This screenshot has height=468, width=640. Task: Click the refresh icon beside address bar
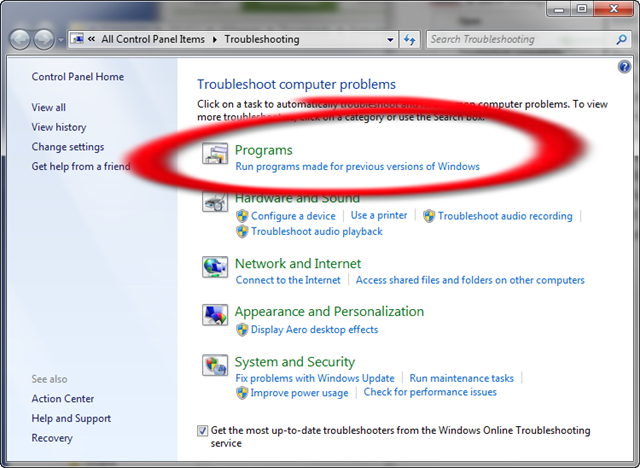[409, 40]
